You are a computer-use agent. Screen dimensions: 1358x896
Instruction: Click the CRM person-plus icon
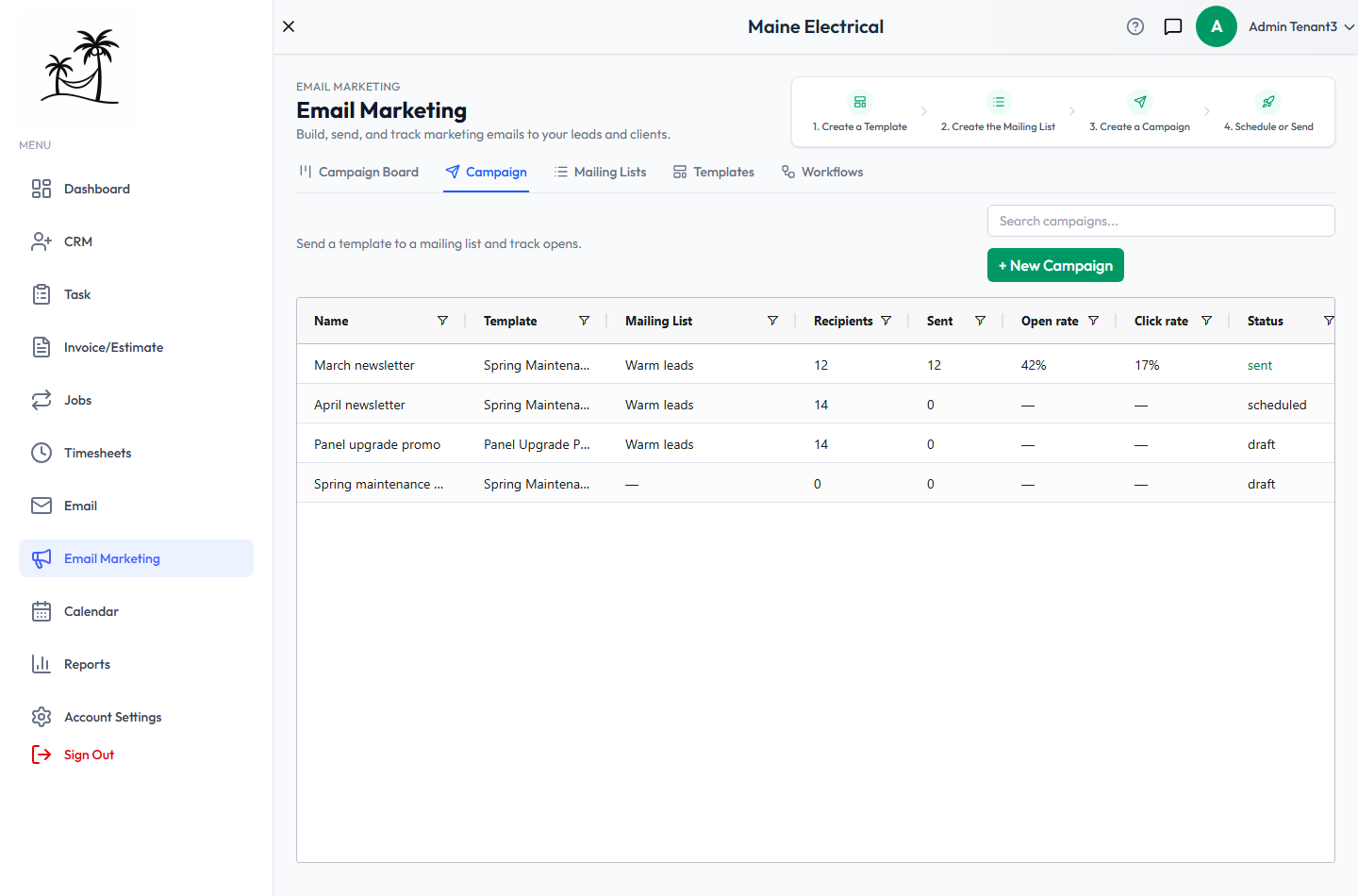tap(41, 241)
